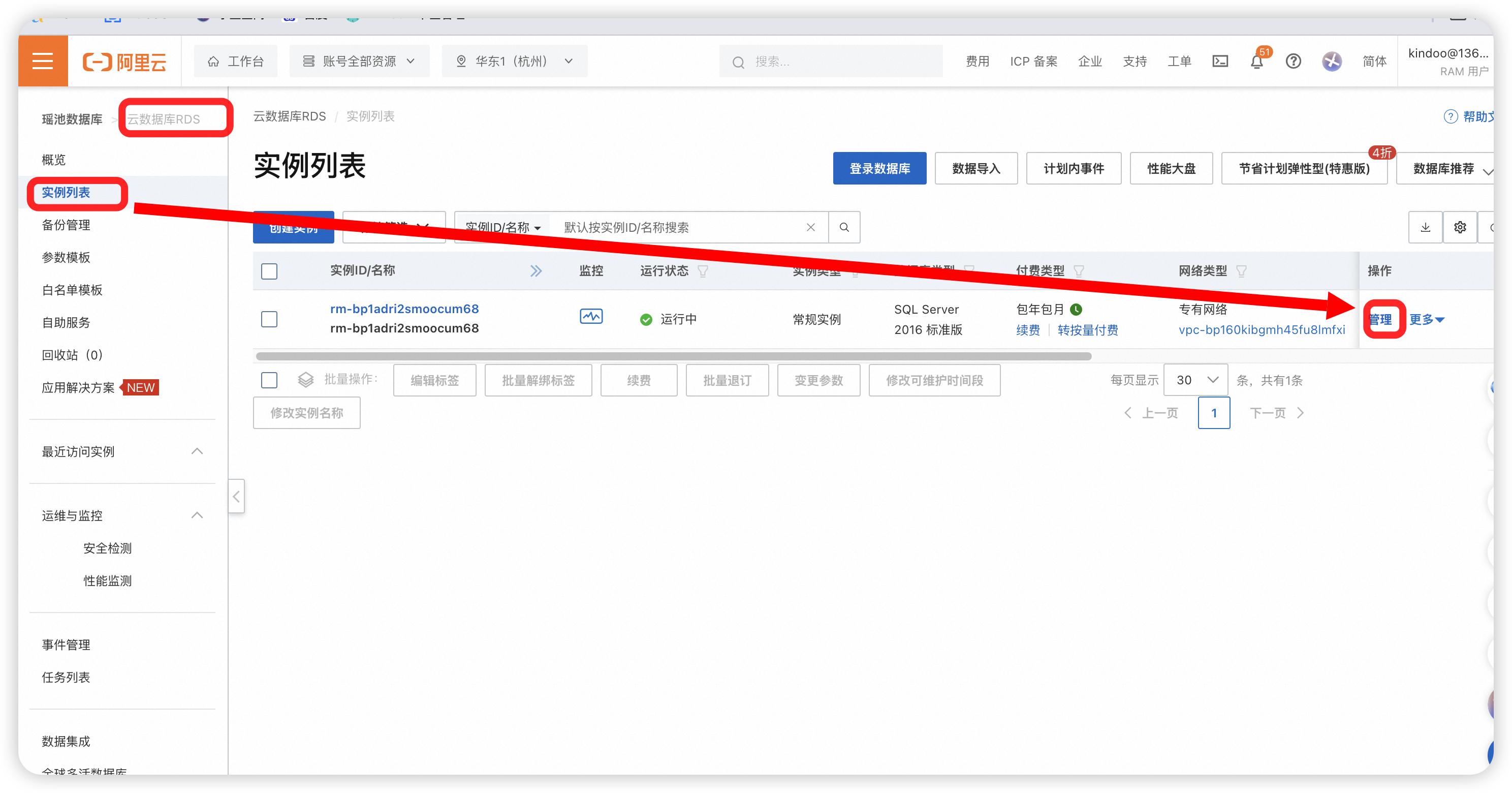Click the clock icon beside 包年包月
Viewport: 1512px width, 793px height.
pyautogui.click(x=1076, y=309)
